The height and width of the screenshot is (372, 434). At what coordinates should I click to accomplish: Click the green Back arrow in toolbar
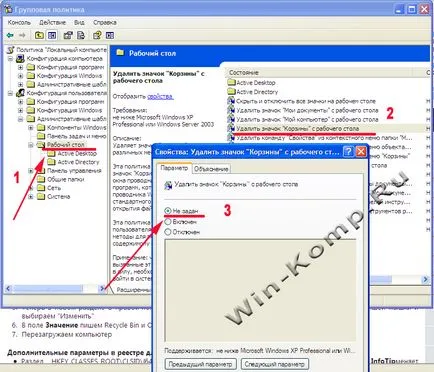(10, 35)
